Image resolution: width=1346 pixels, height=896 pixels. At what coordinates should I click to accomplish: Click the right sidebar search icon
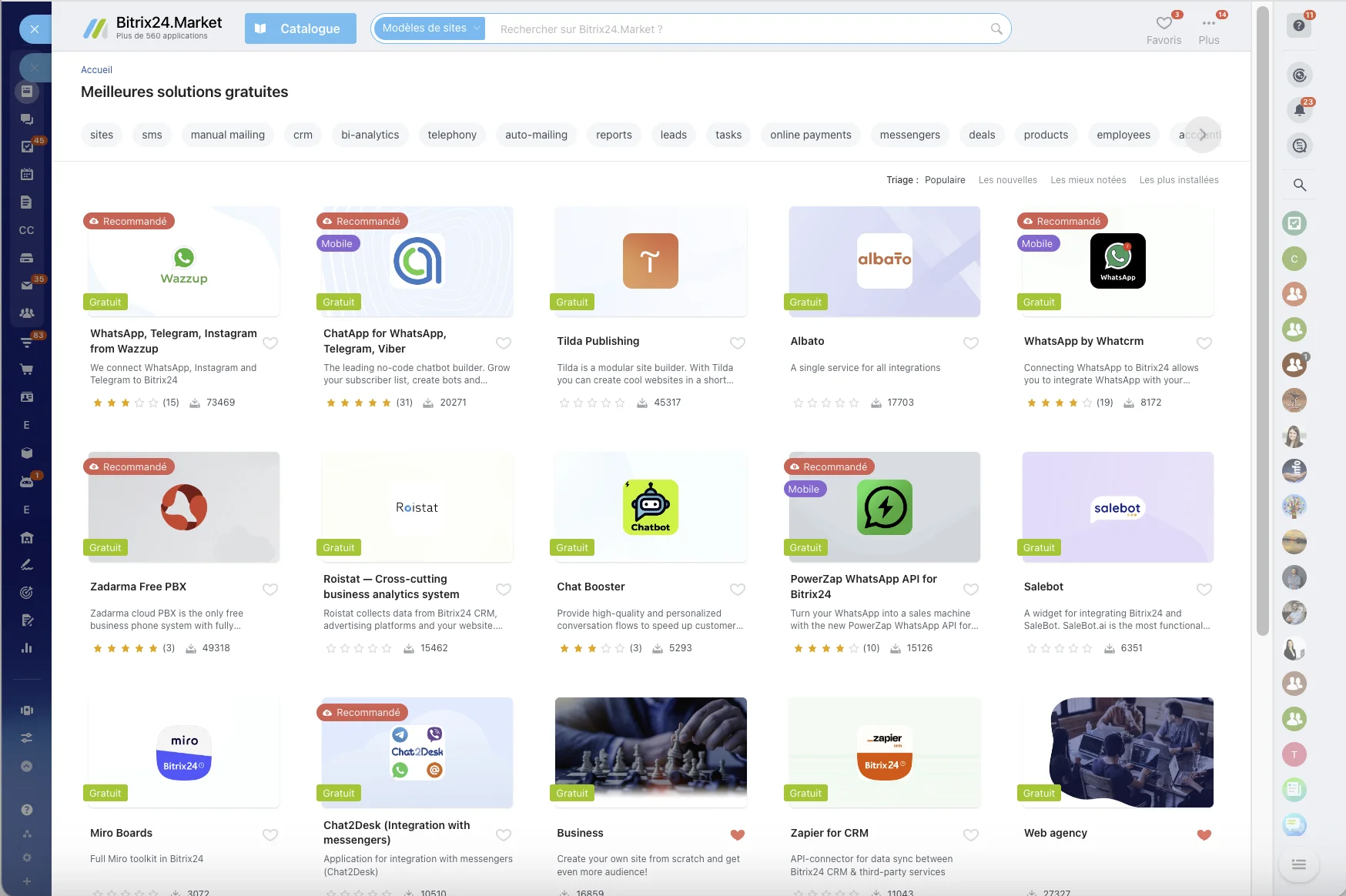[1300, 185]
